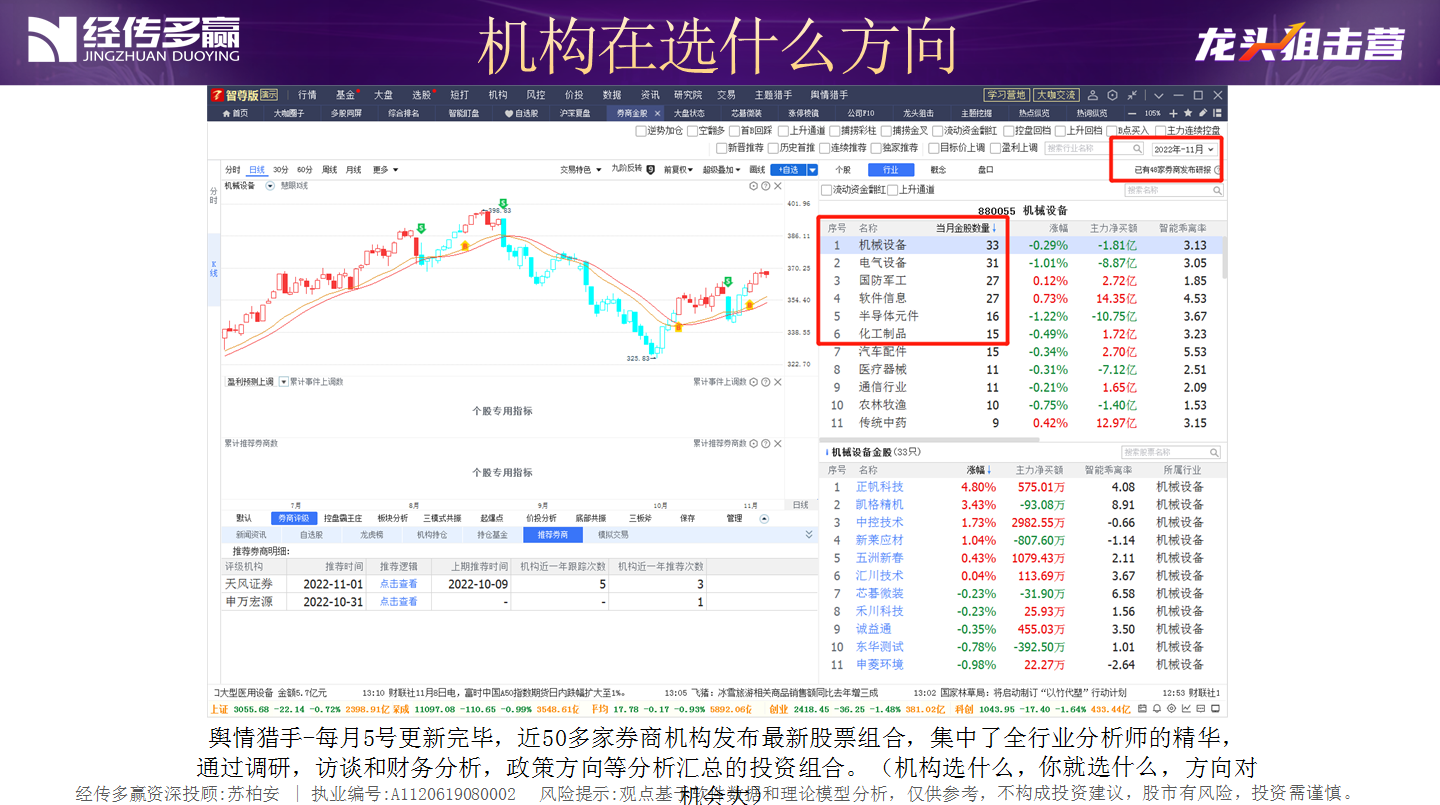Open the user account icon in title bar
The height and width of the screenshot is (805, 1440).
[x=1093, y=95]
